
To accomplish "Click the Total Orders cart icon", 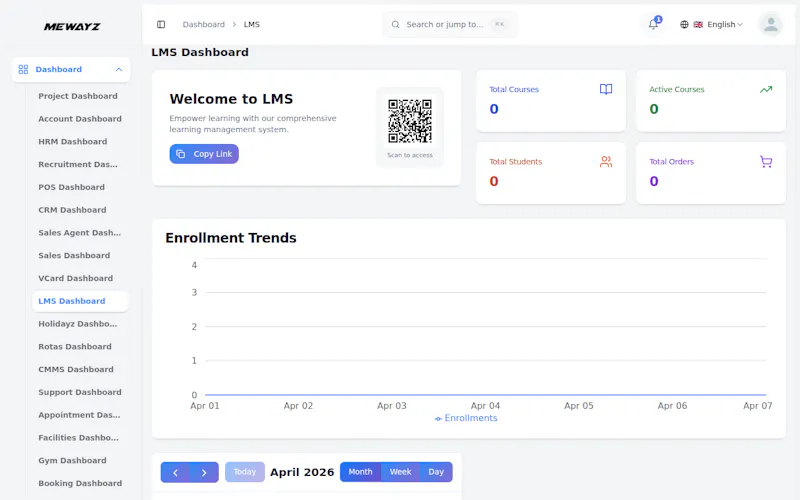I will [766, 162].
